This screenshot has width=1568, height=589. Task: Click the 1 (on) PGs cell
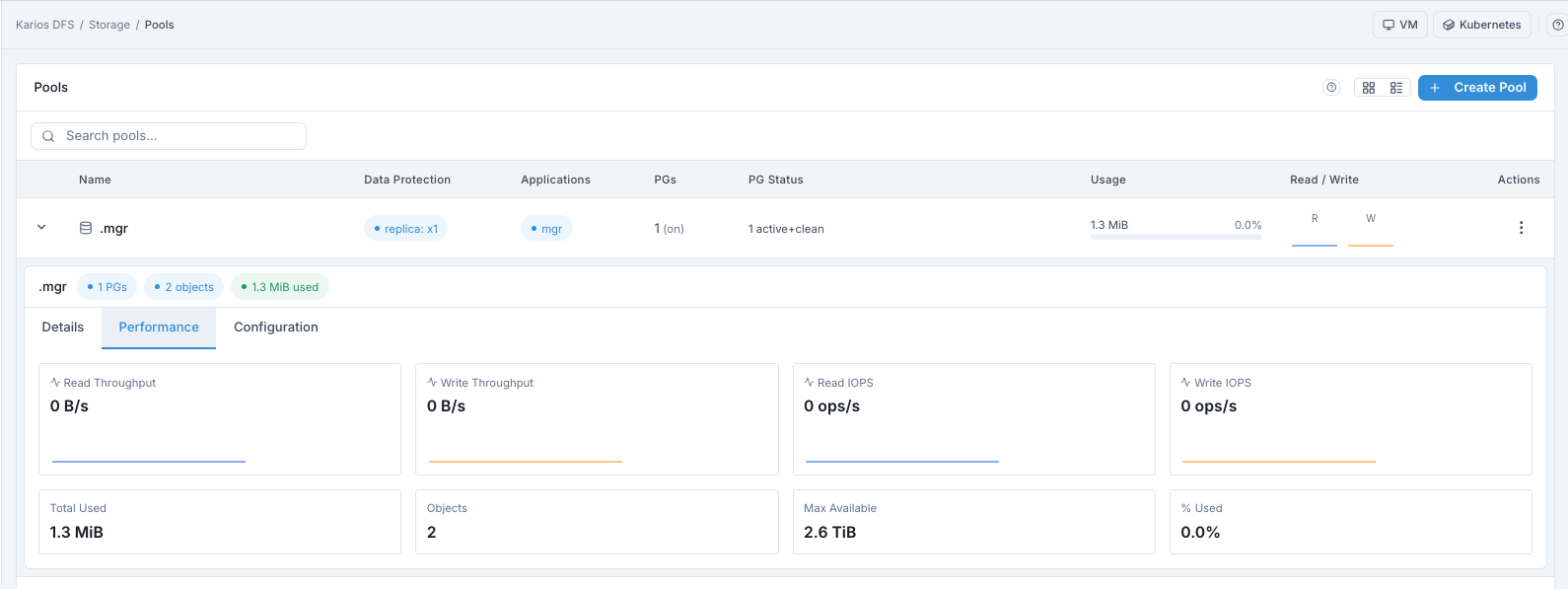669,228
